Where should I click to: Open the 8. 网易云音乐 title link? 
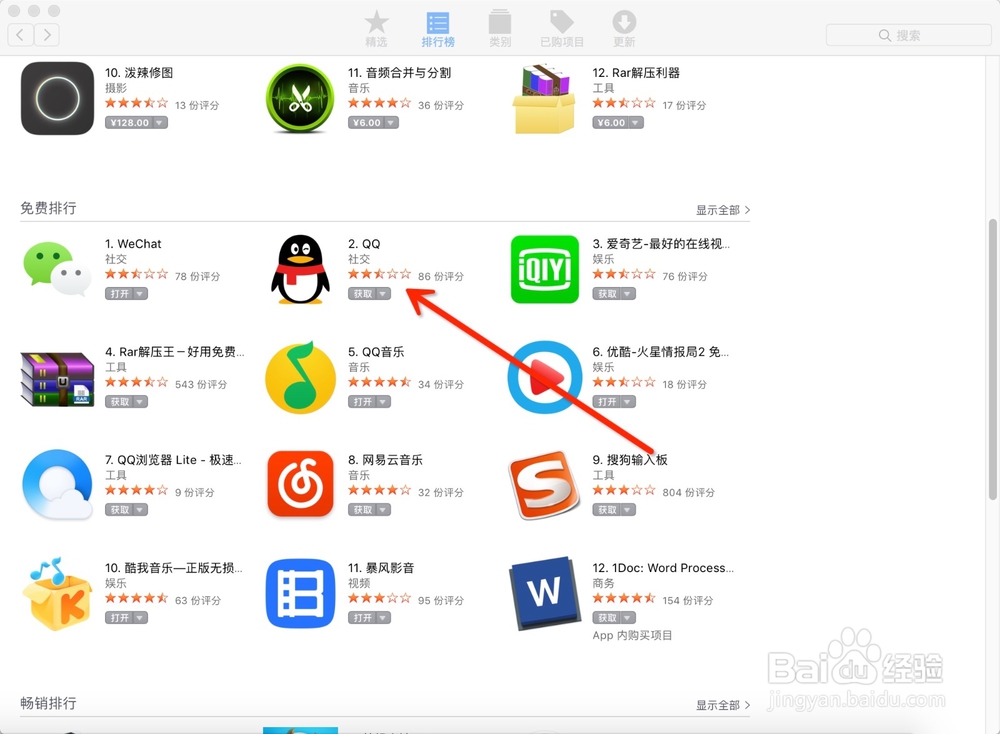385,460
